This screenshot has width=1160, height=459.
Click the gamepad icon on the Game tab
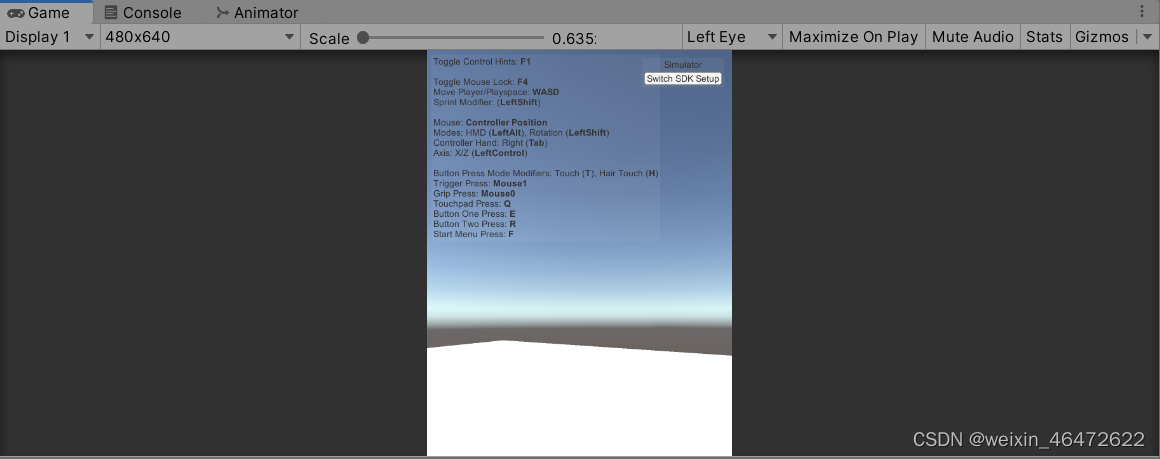[x=15, y=13]
